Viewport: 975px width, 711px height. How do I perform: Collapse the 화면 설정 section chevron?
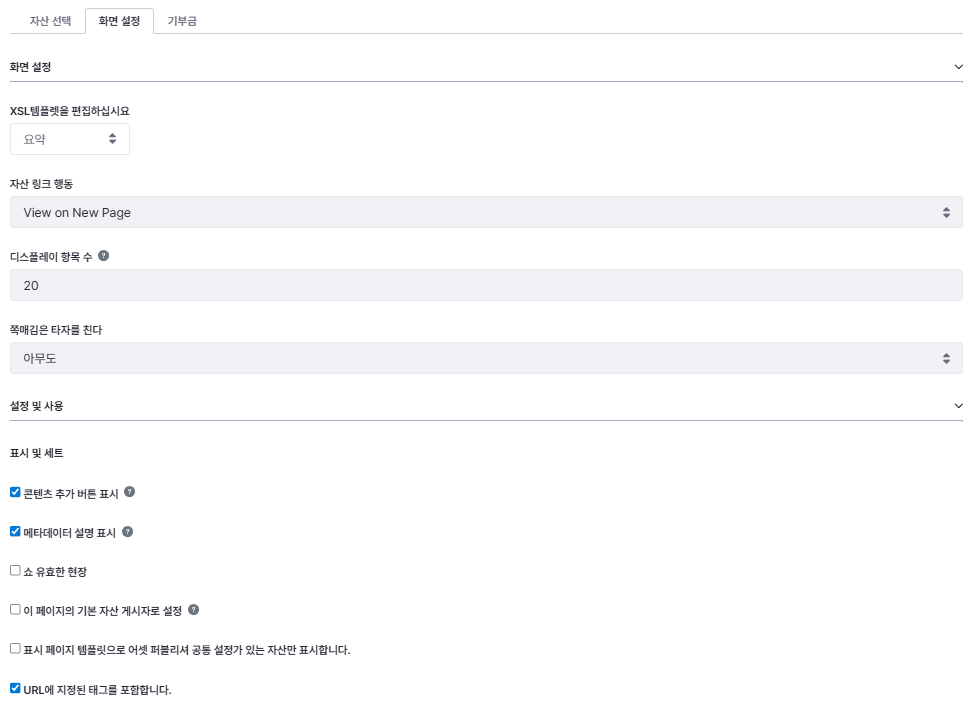pos(958,67)
